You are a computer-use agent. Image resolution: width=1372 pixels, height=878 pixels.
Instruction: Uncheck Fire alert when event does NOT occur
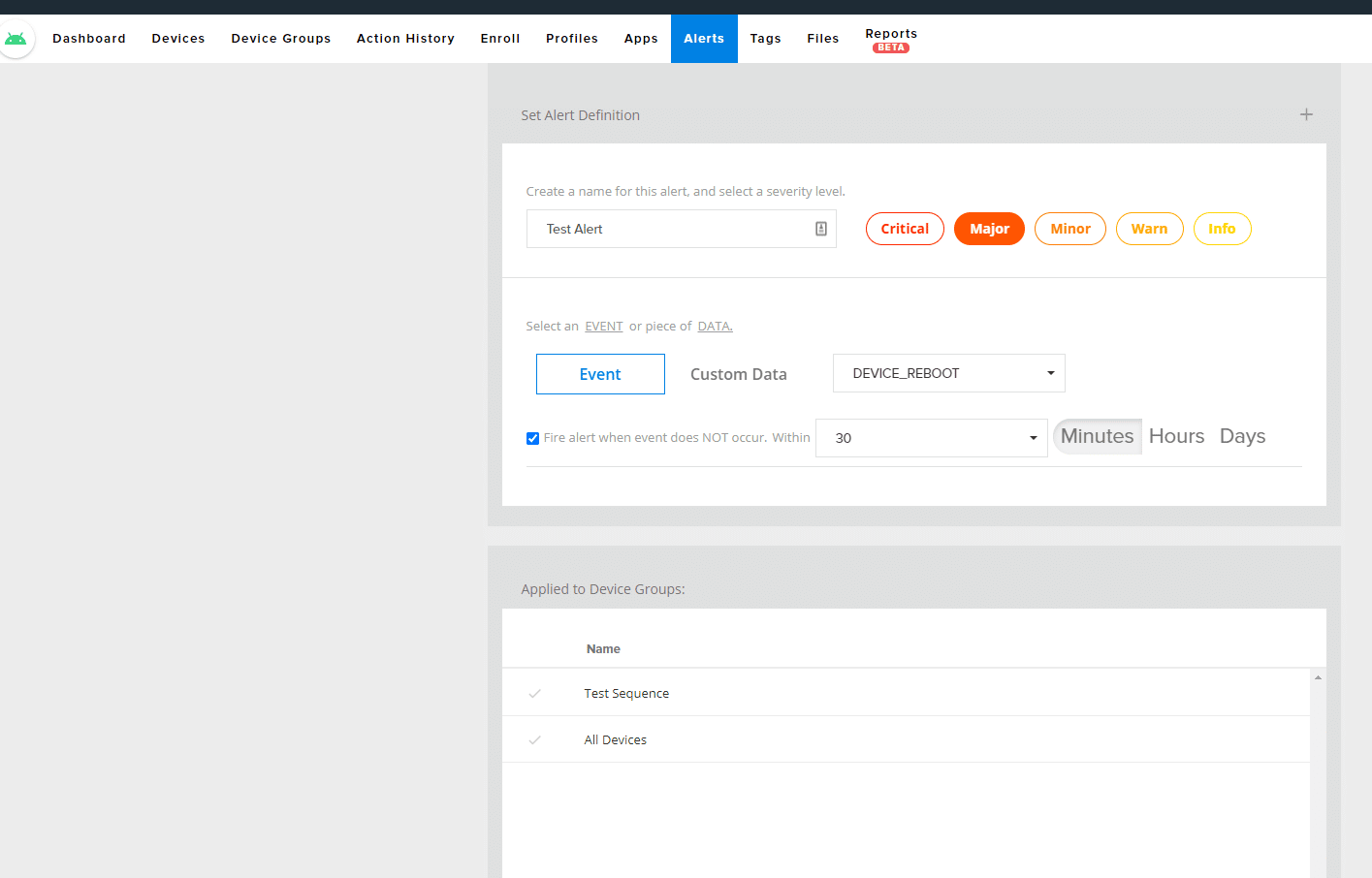(532, 438)
